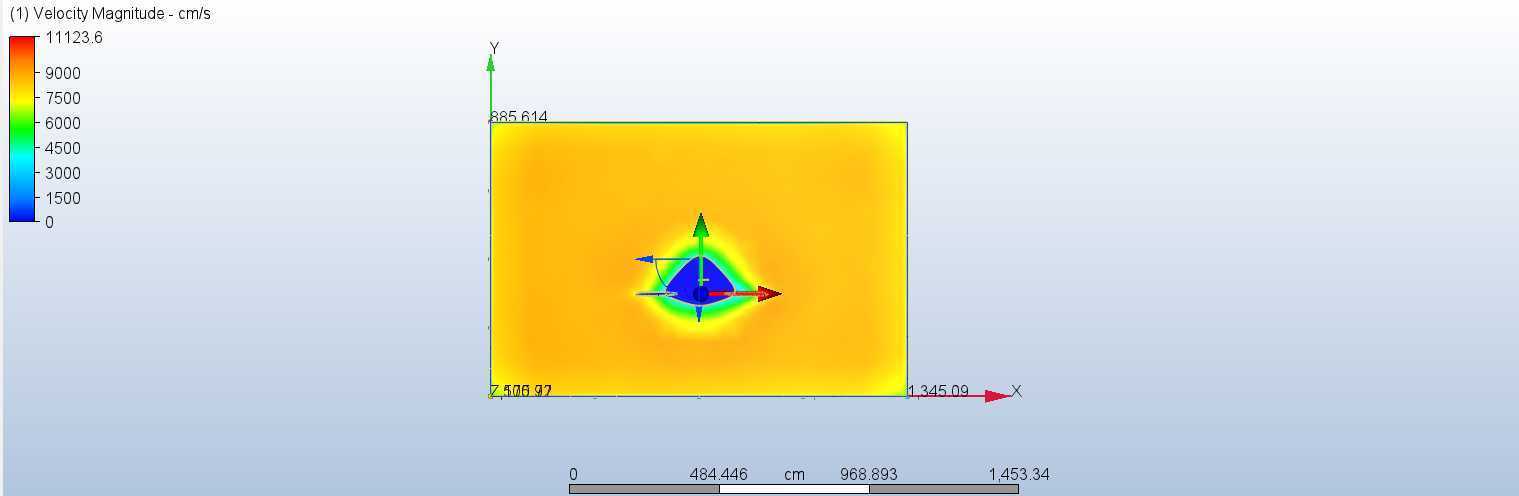
Task: Click legend value 7500
Action: [63, 98]
